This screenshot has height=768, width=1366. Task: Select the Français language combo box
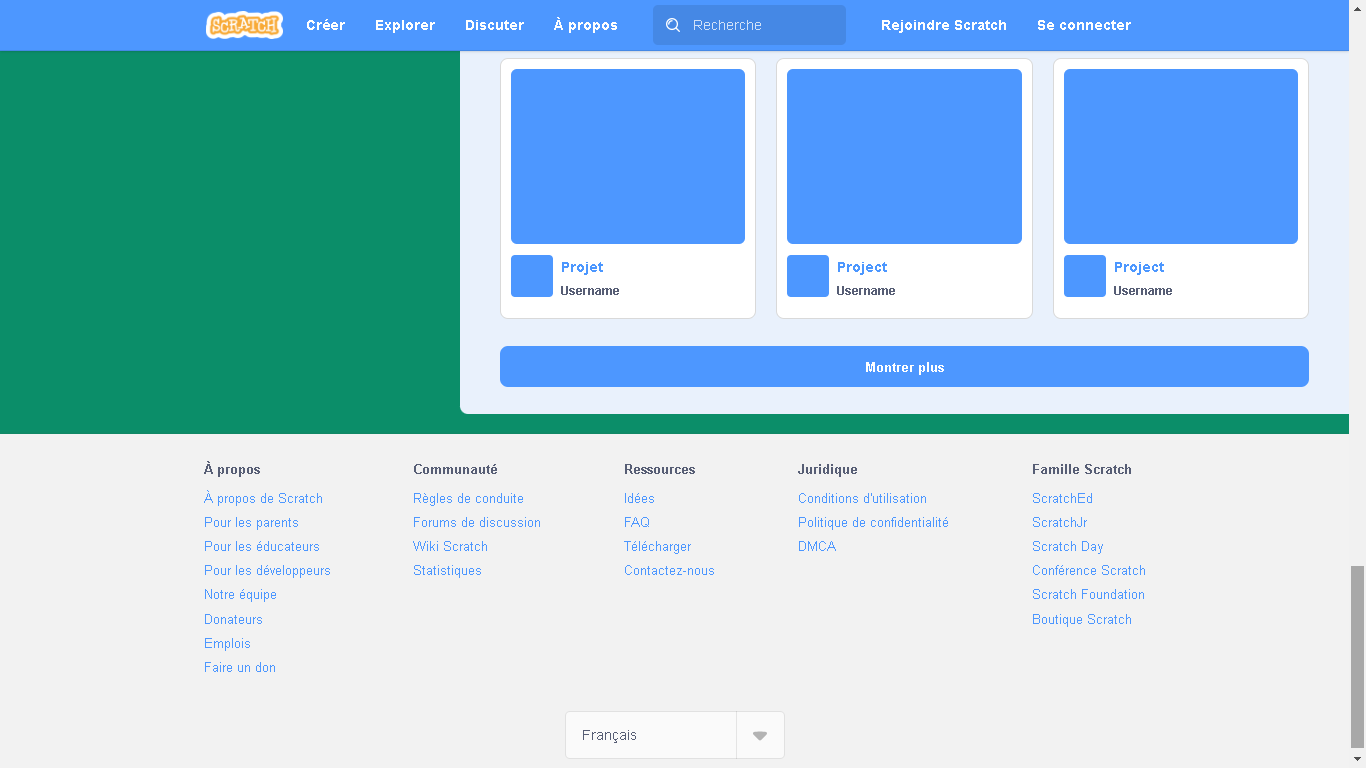click(x=650, y=734)
